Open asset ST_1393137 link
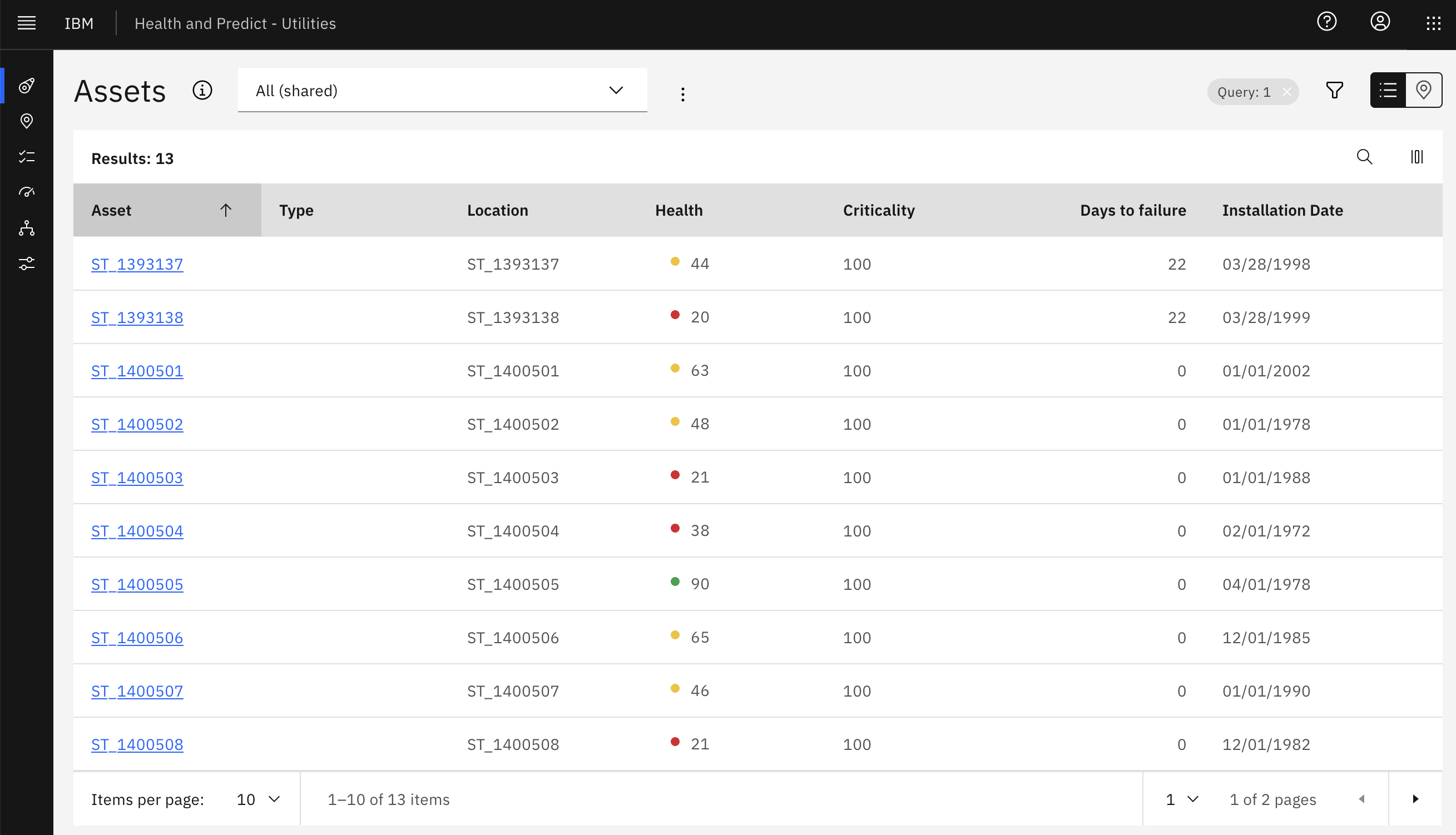 pos(137,264)
